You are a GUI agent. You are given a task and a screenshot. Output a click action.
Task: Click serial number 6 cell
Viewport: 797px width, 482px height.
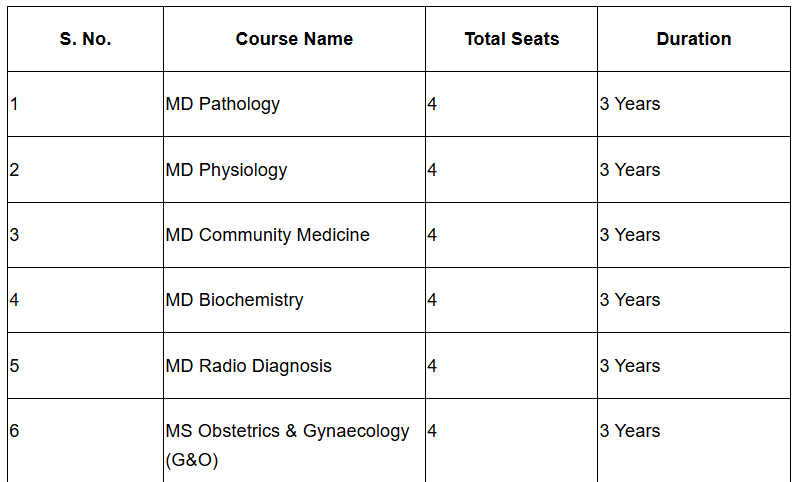[15, 431]
